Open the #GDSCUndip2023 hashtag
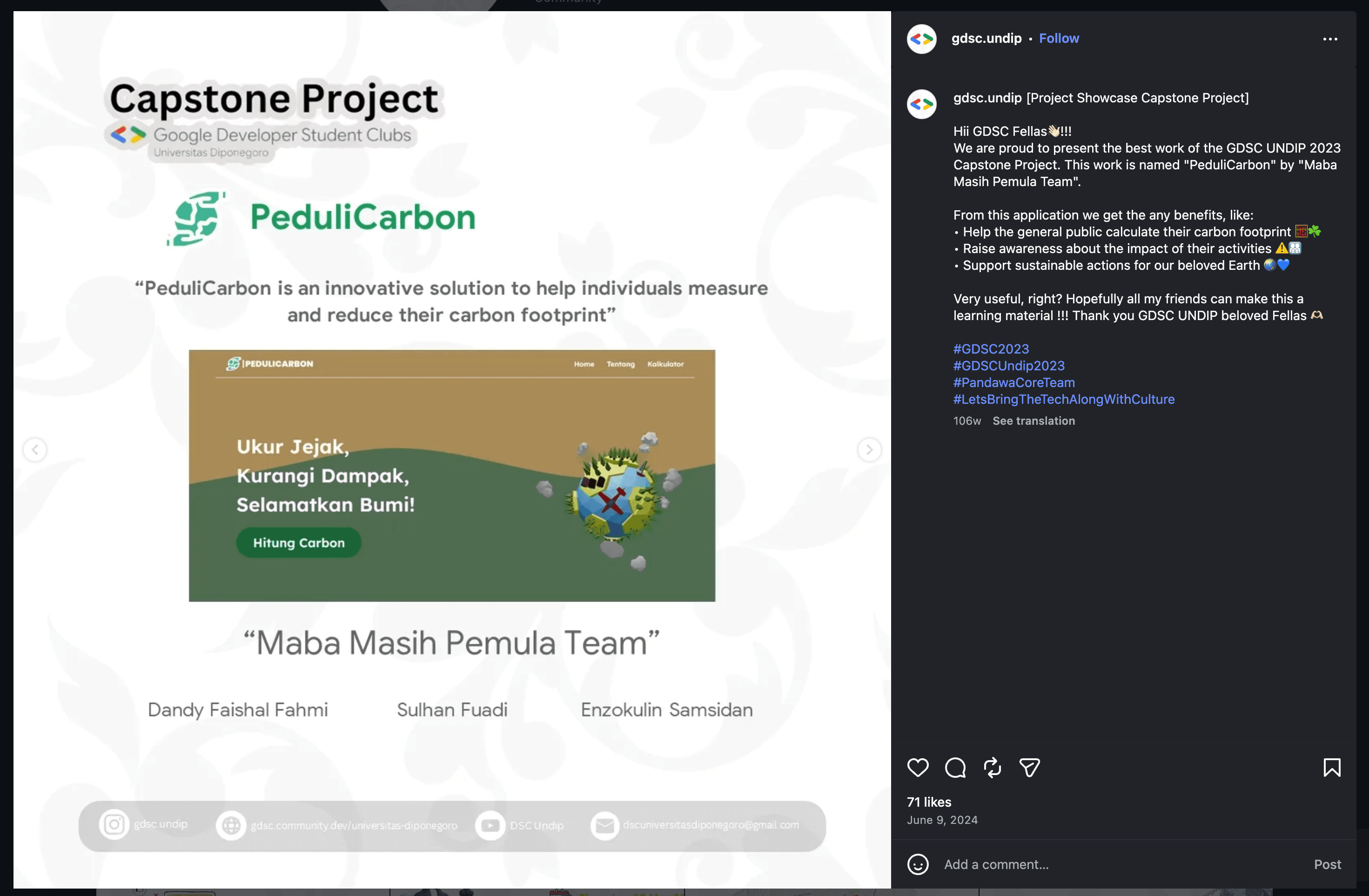Viewport: 1369px width, 896px height. [1008, 366]
